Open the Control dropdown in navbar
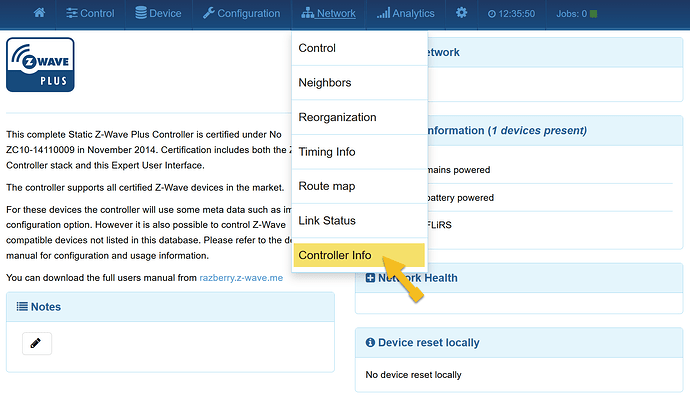This screenshot has width=690, height=405. point(90,13)
